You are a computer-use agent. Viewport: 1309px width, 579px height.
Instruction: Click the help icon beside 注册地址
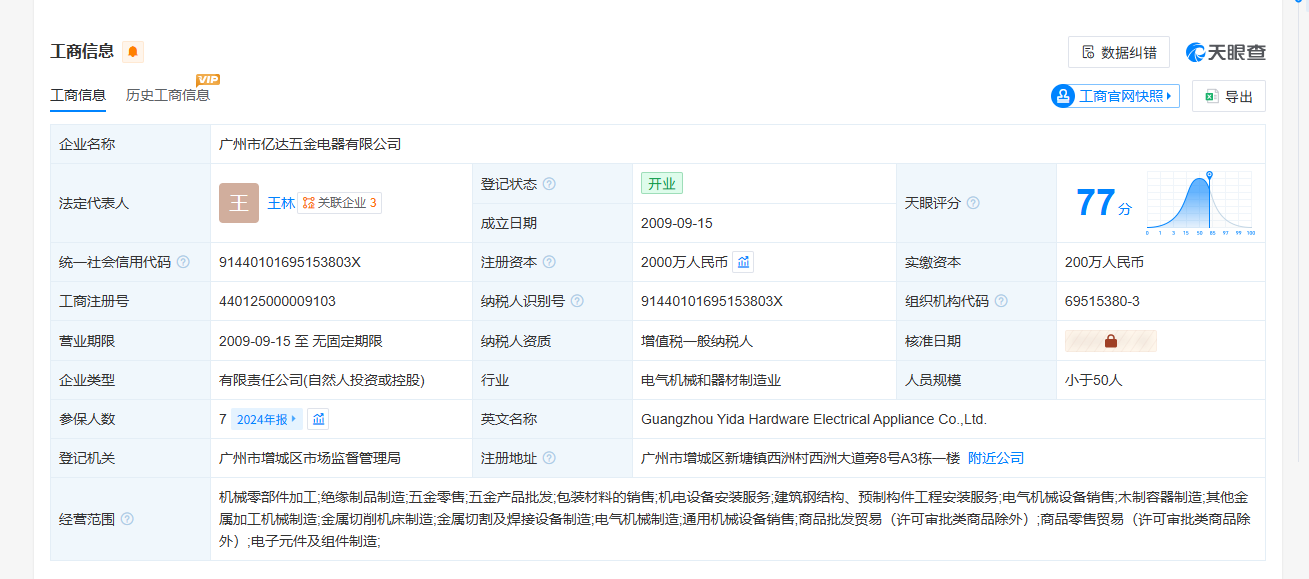(x=549, y=458)
